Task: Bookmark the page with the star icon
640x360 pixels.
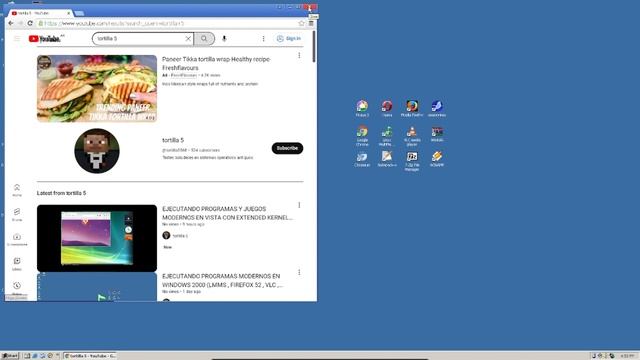Action: pyautogui.click(x=301, y=23)
